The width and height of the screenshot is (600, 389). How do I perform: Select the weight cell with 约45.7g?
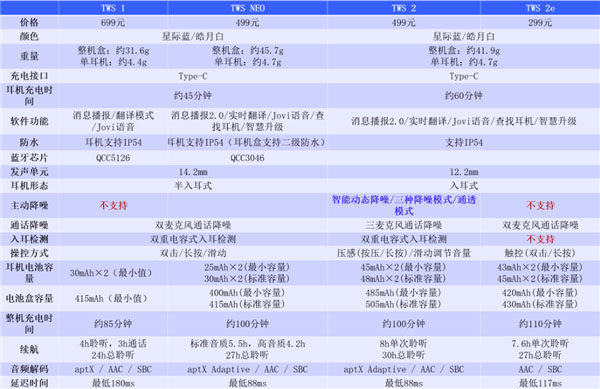pos(248,56)
